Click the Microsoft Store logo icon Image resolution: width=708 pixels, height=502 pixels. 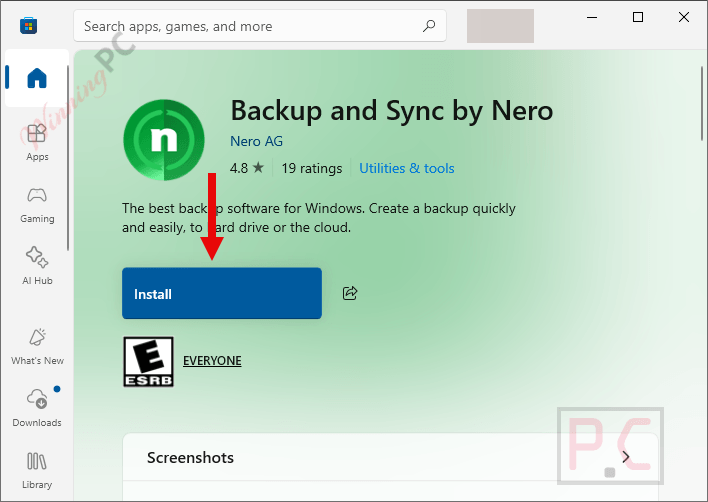click(x=28, y=26)
